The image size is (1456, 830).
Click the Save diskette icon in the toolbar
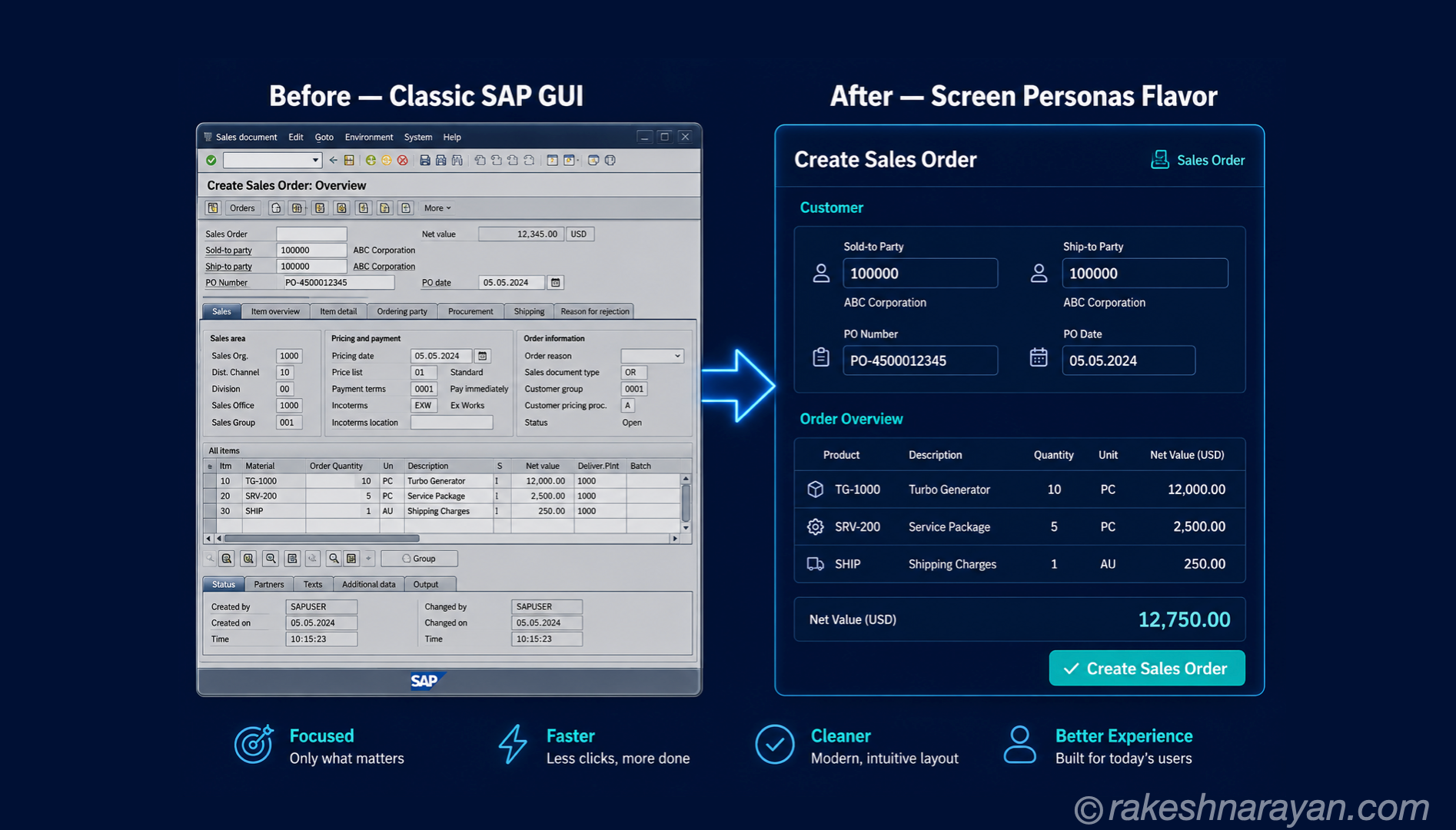tap(424, 160)
